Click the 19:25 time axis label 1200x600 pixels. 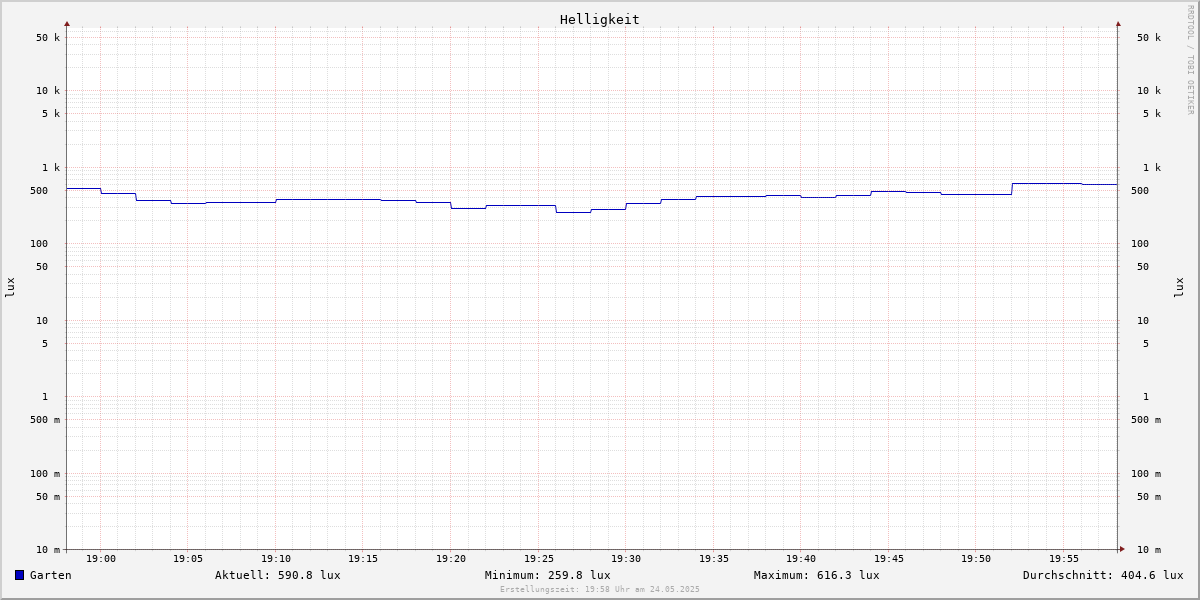click(539, 559)
